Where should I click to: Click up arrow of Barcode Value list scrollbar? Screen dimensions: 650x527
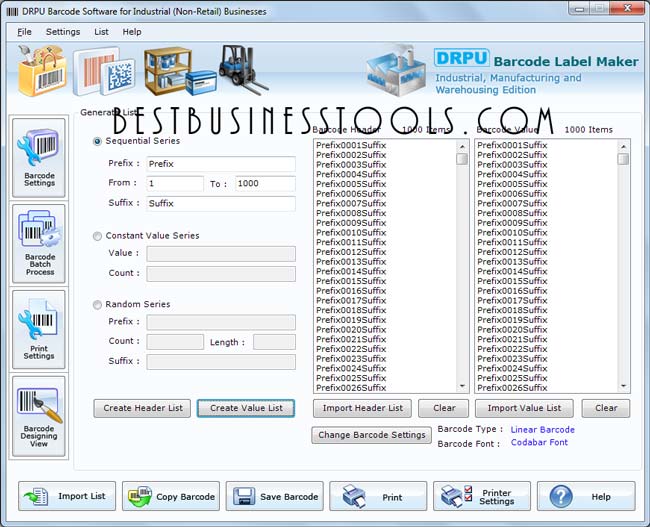[x=623, y=146]
